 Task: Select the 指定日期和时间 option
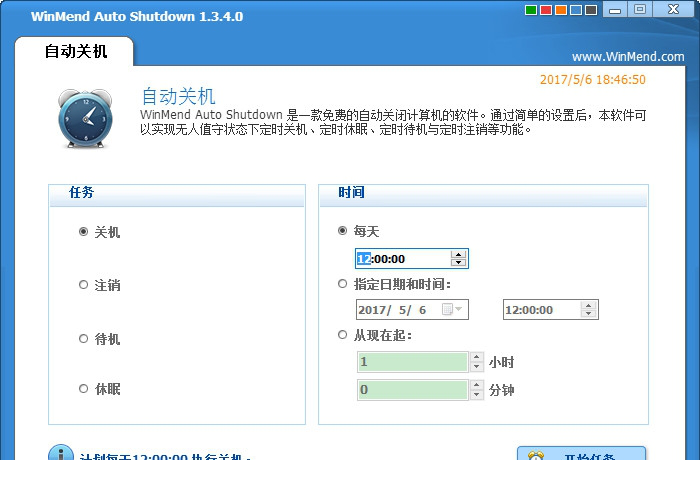point(342,284)
